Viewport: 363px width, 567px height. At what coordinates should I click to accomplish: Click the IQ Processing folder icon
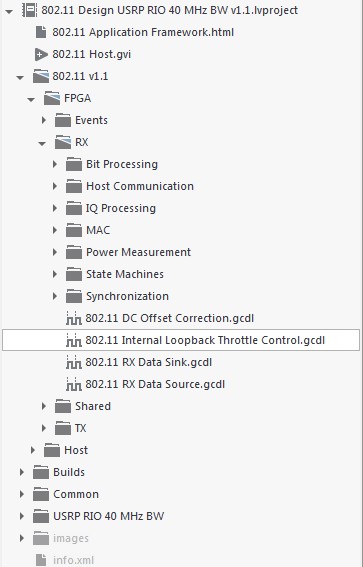[74, 209]
